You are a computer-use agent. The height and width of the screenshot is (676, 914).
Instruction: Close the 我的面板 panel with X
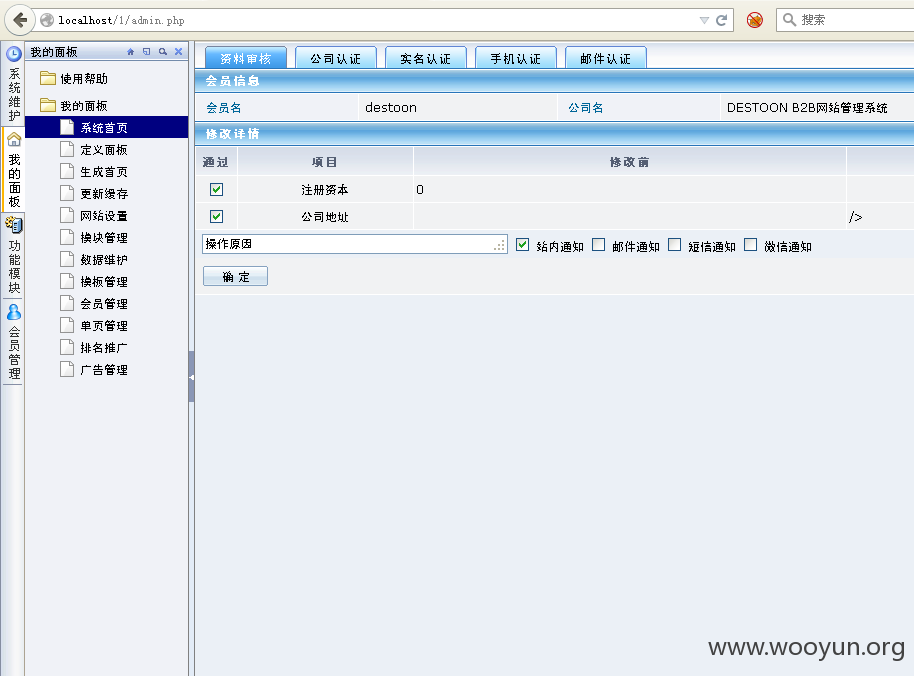point(178,52)
